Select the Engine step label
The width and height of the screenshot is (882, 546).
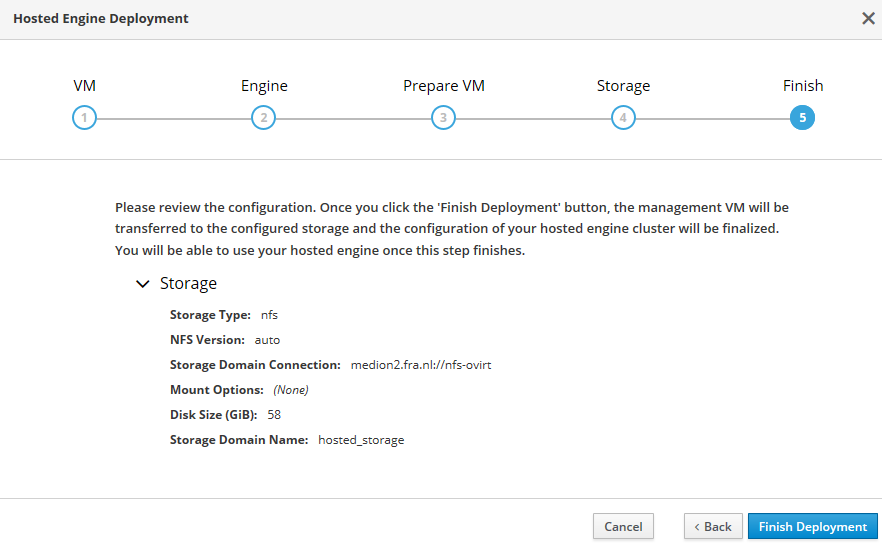[x=264, y=86]
